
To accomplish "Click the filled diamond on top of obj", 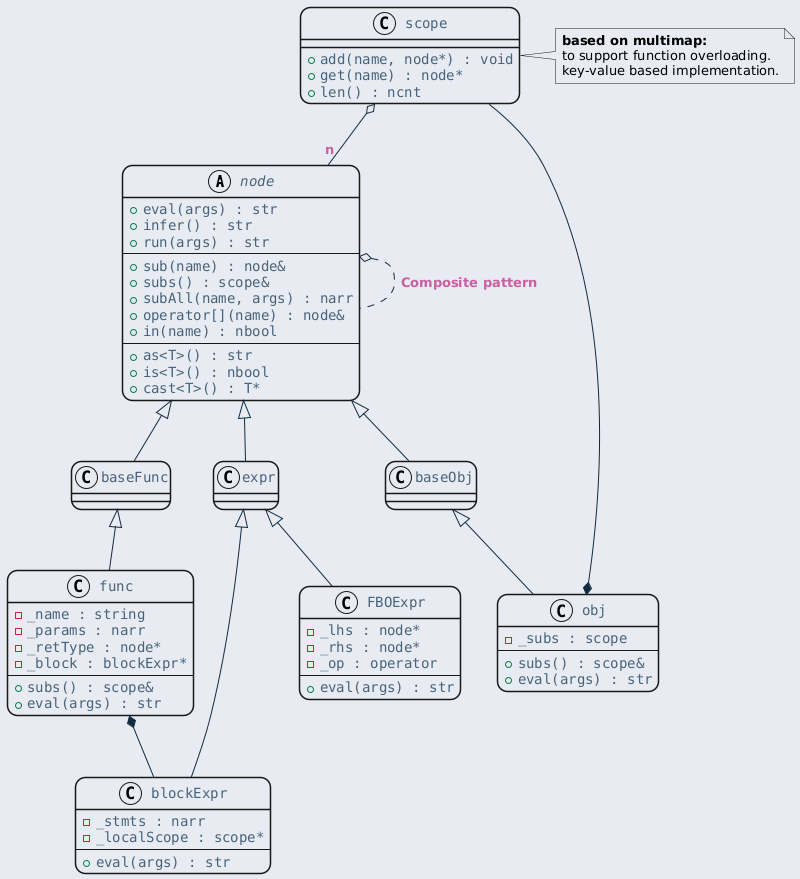I will (588, 588).
